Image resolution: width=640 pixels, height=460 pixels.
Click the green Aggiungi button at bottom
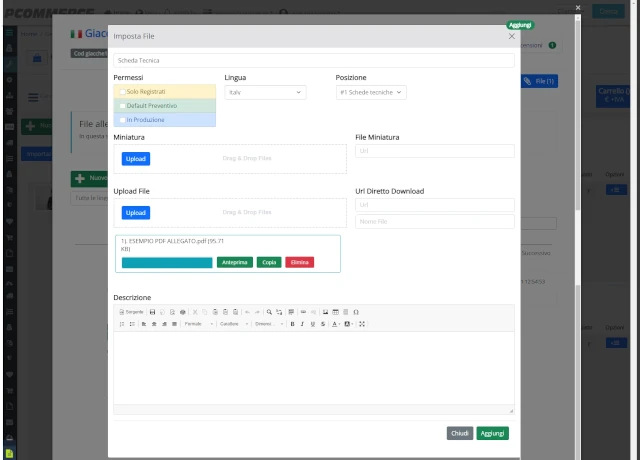tap(492, 433)
